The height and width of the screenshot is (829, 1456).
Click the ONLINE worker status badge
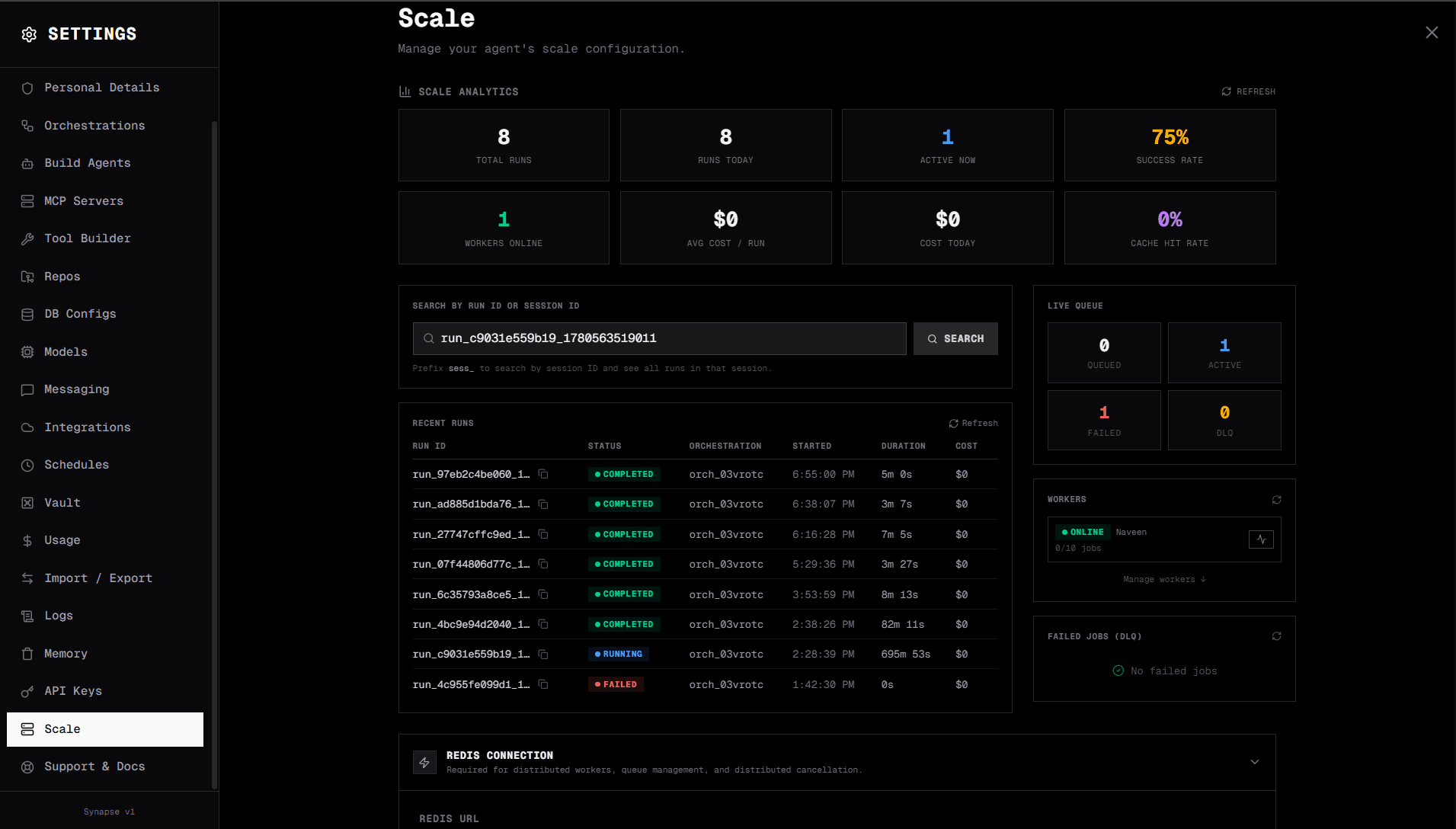1082,533
